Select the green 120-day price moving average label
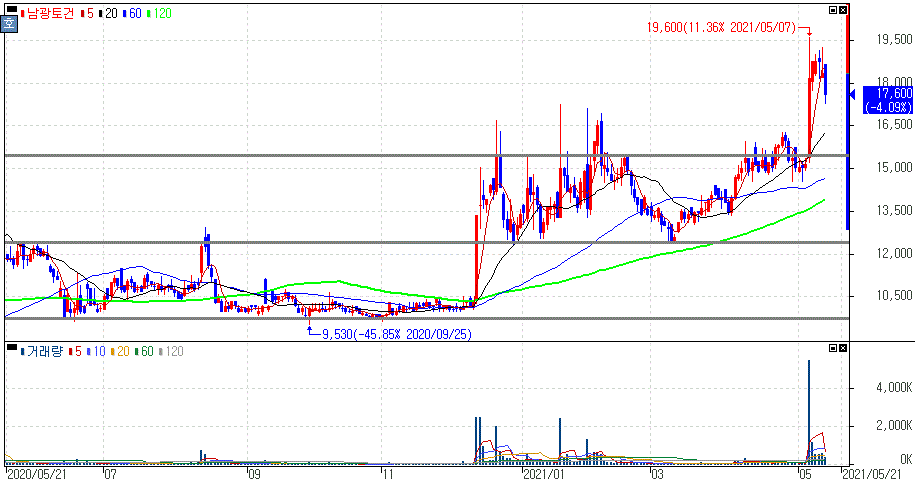The image size is (915, 483). click(x=160, y=13)
